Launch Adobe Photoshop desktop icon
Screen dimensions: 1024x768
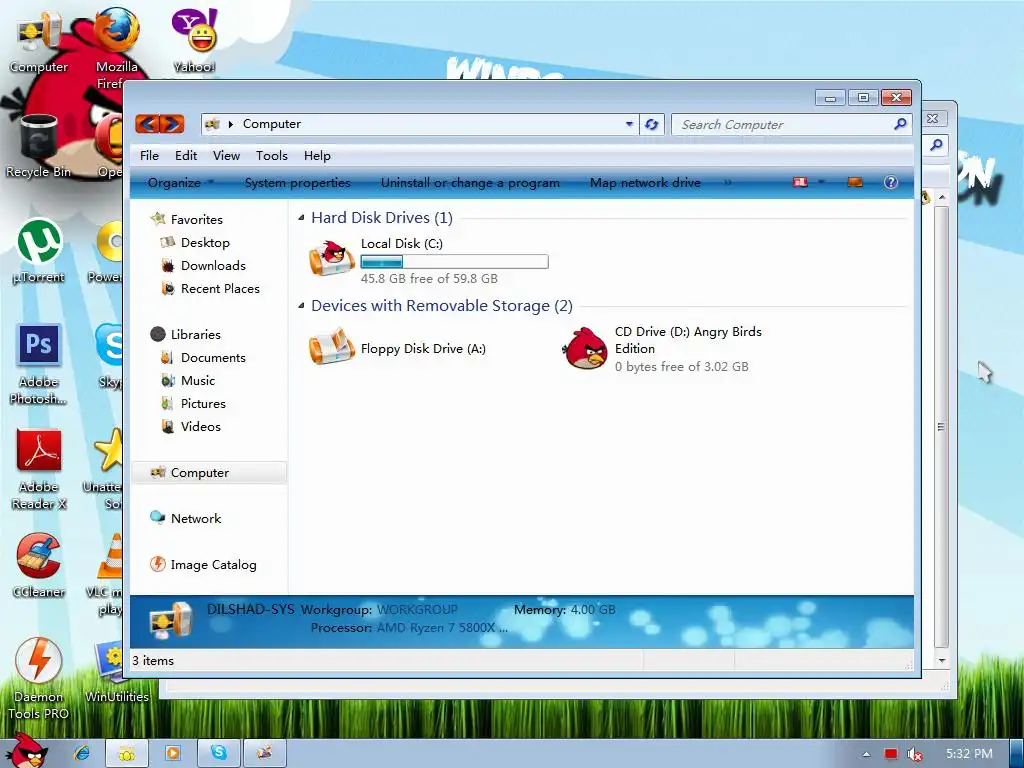39,363
